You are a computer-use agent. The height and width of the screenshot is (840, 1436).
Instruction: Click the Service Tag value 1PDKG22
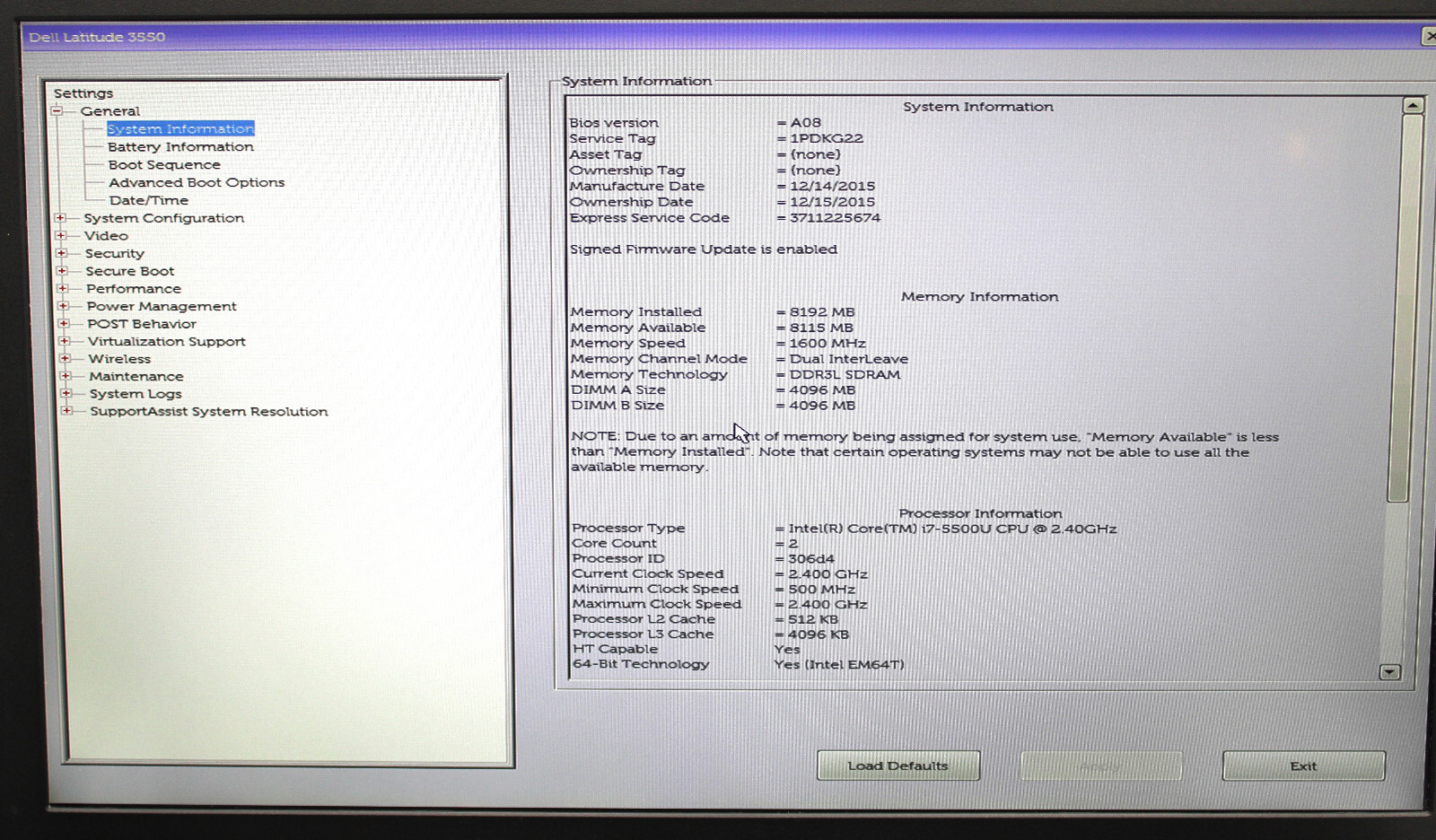click(827, 138)
